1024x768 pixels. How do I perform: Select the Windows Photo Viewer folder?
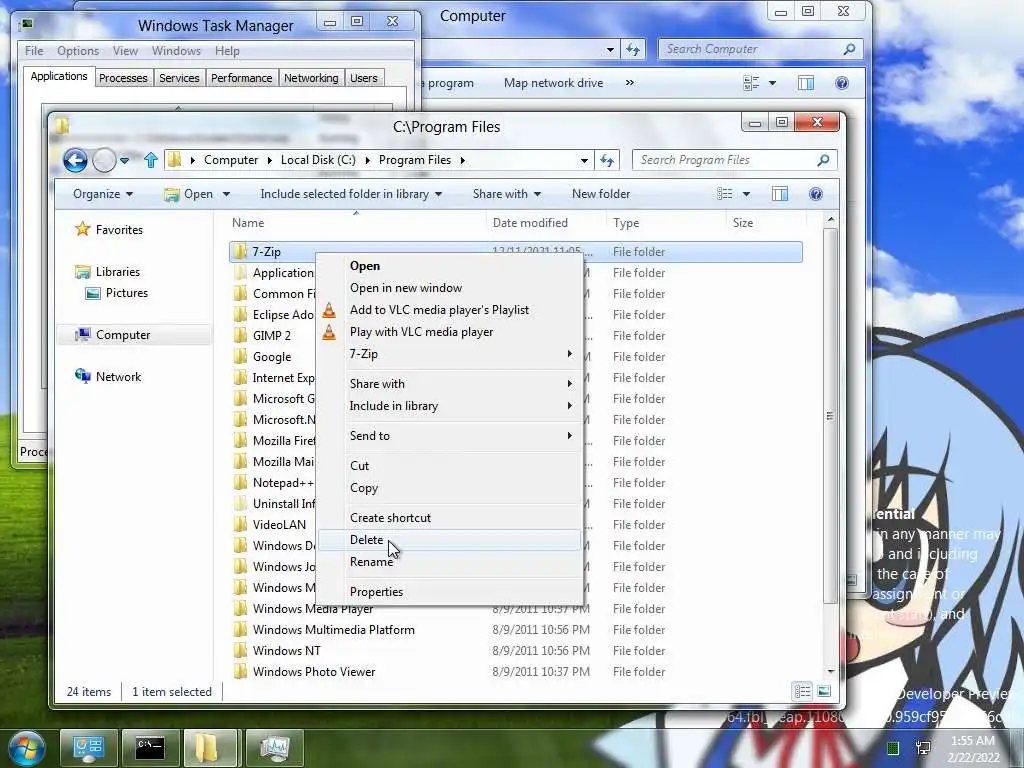click(314, 672)
